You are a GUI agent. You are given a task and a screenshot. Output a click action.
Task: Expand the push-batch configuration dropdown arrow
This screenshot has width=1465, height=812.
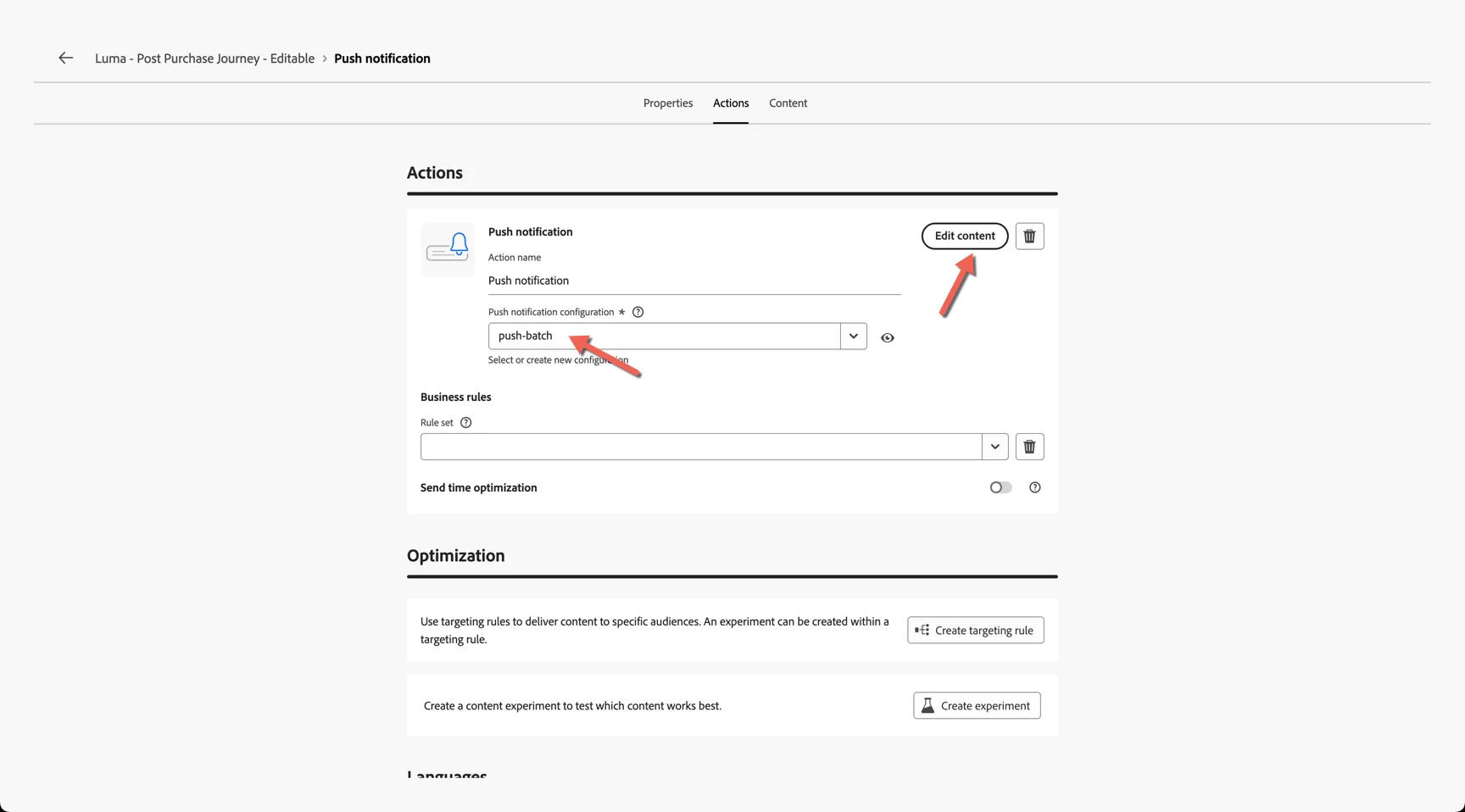pos(854,336)
